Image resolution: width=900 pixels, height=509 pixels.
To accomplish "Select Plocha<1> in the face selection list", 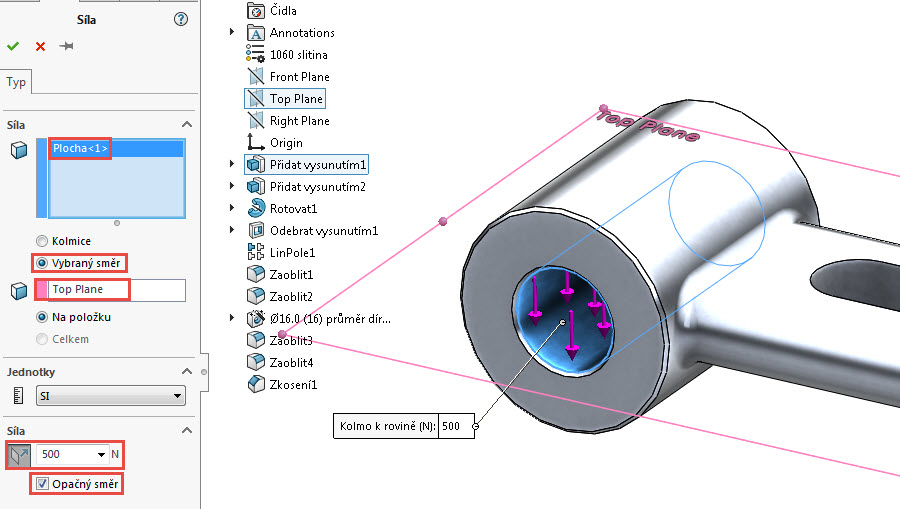I will [80, 149].
